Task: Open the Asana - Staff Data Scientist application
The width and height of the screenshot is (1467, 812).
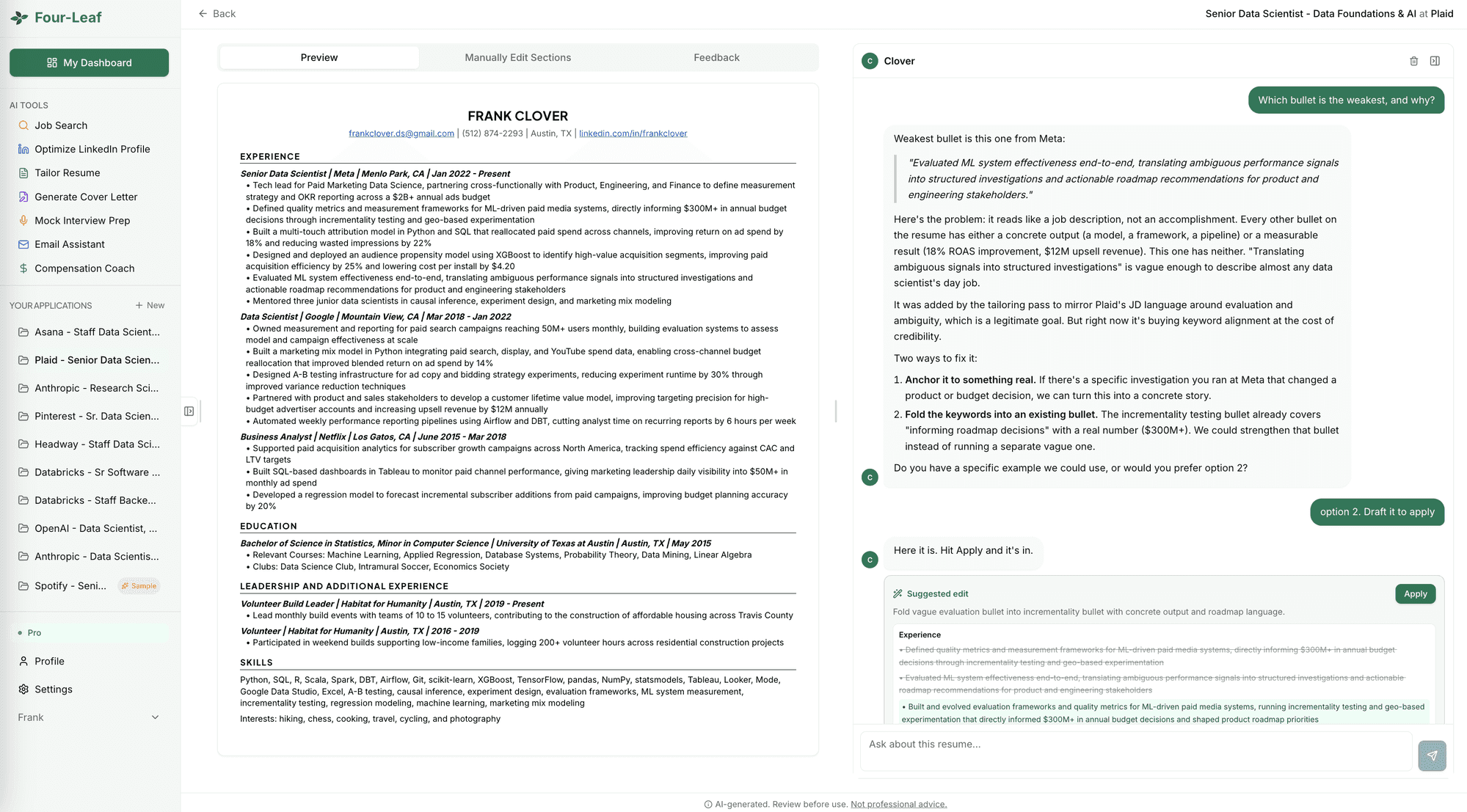Action: point(89,332)
